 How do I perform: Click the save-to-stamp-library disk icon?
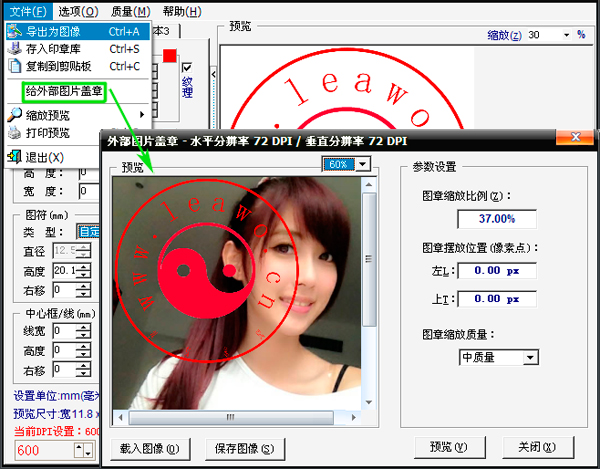15,49
